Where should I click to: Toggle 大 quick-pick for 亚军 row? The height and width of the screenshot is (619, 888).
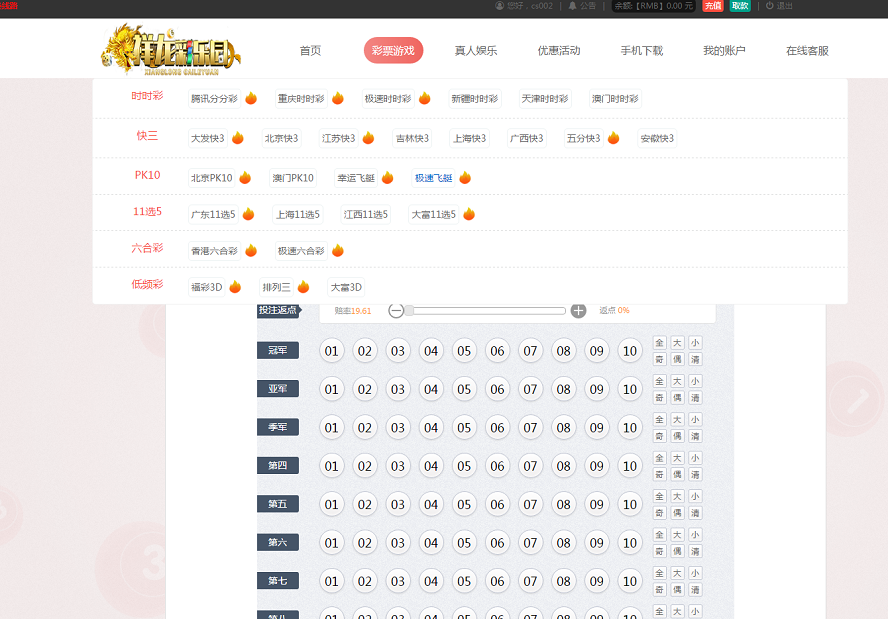677,380
